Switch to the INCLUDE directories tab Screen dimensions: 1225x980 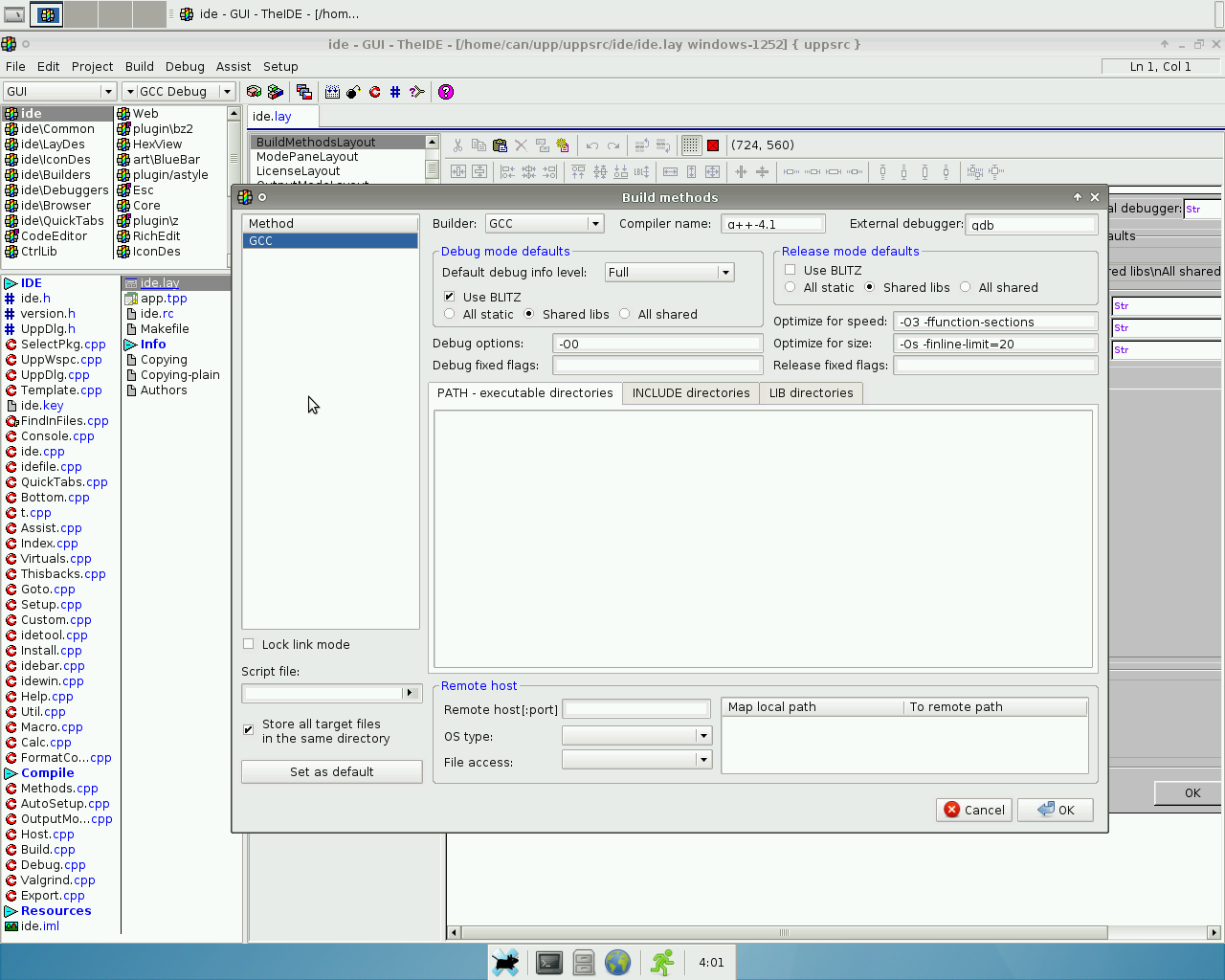(690, 393)
